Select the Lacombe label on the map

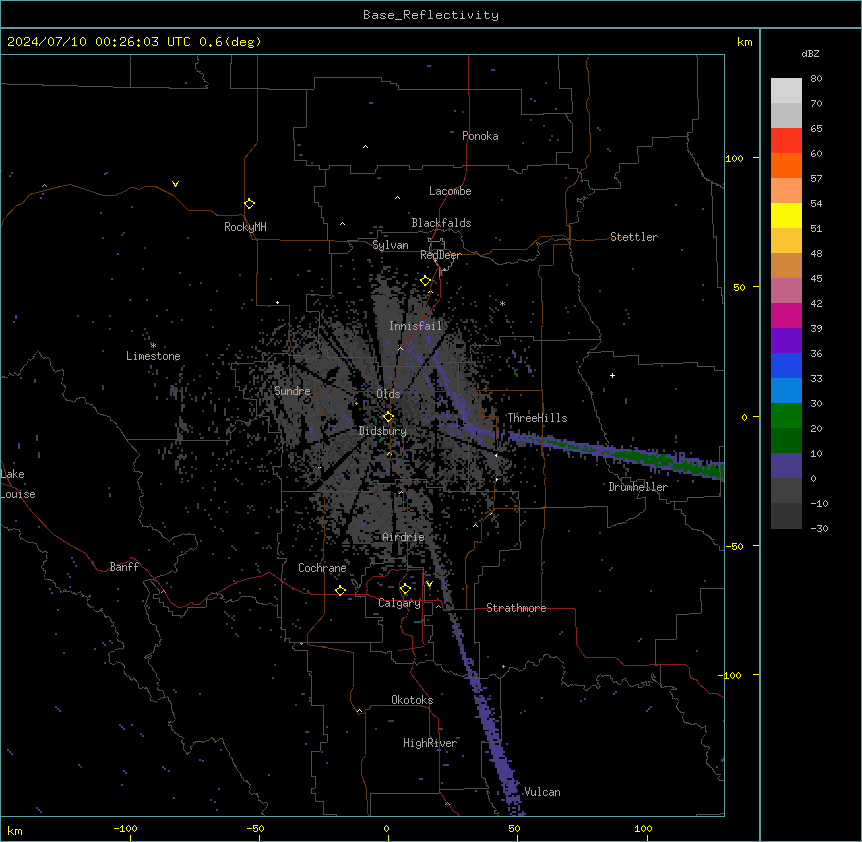[450, 191]
